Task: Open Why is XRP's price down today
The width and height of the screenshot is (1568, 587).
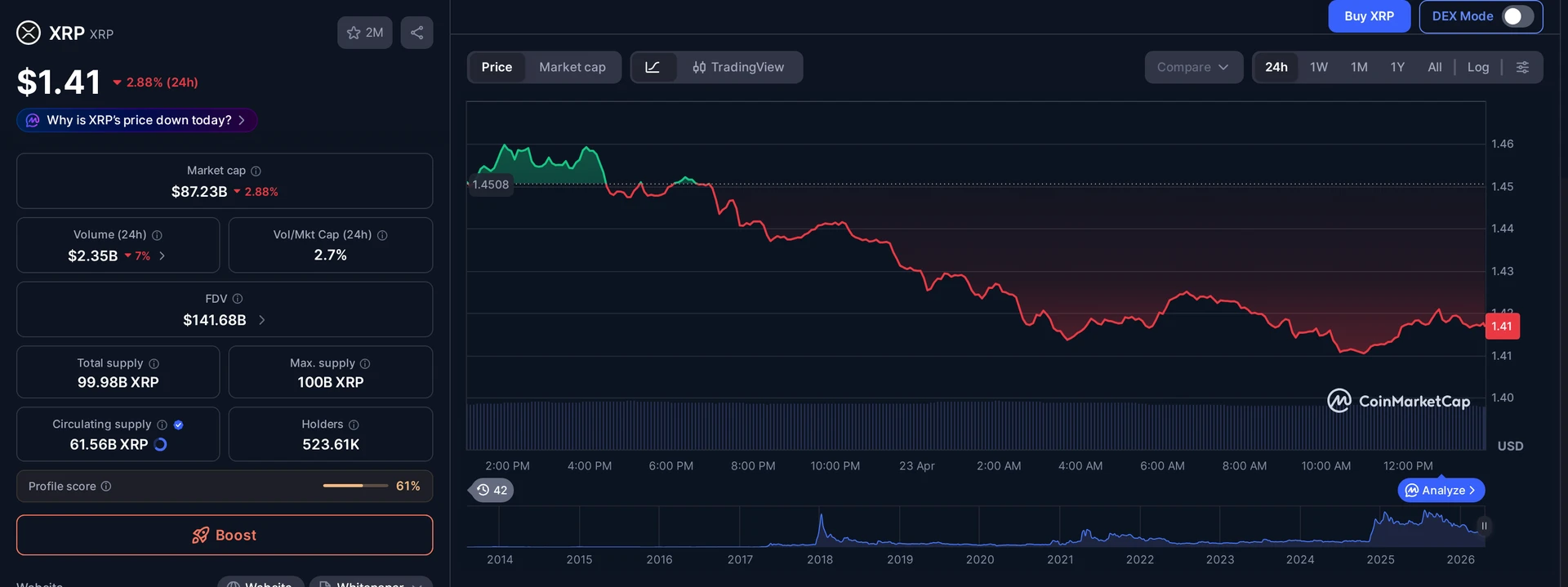Action: tap(137, 120)
